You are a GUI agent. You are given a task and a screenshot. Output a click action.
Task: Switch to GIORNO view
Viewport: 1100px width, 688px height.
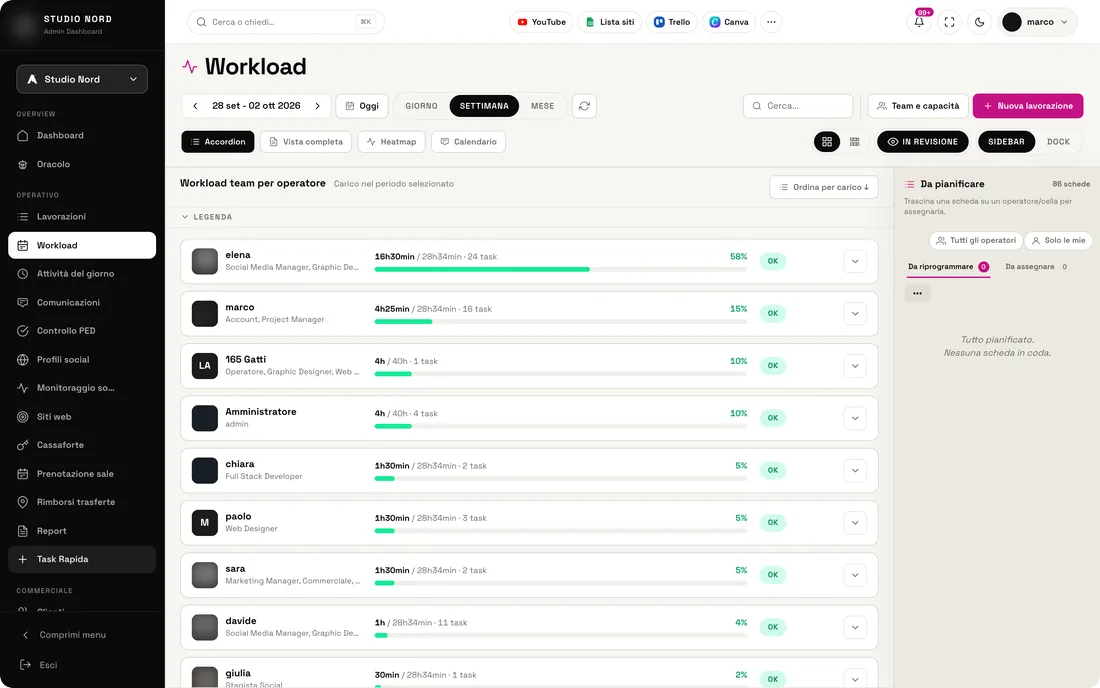coord(422,106)
